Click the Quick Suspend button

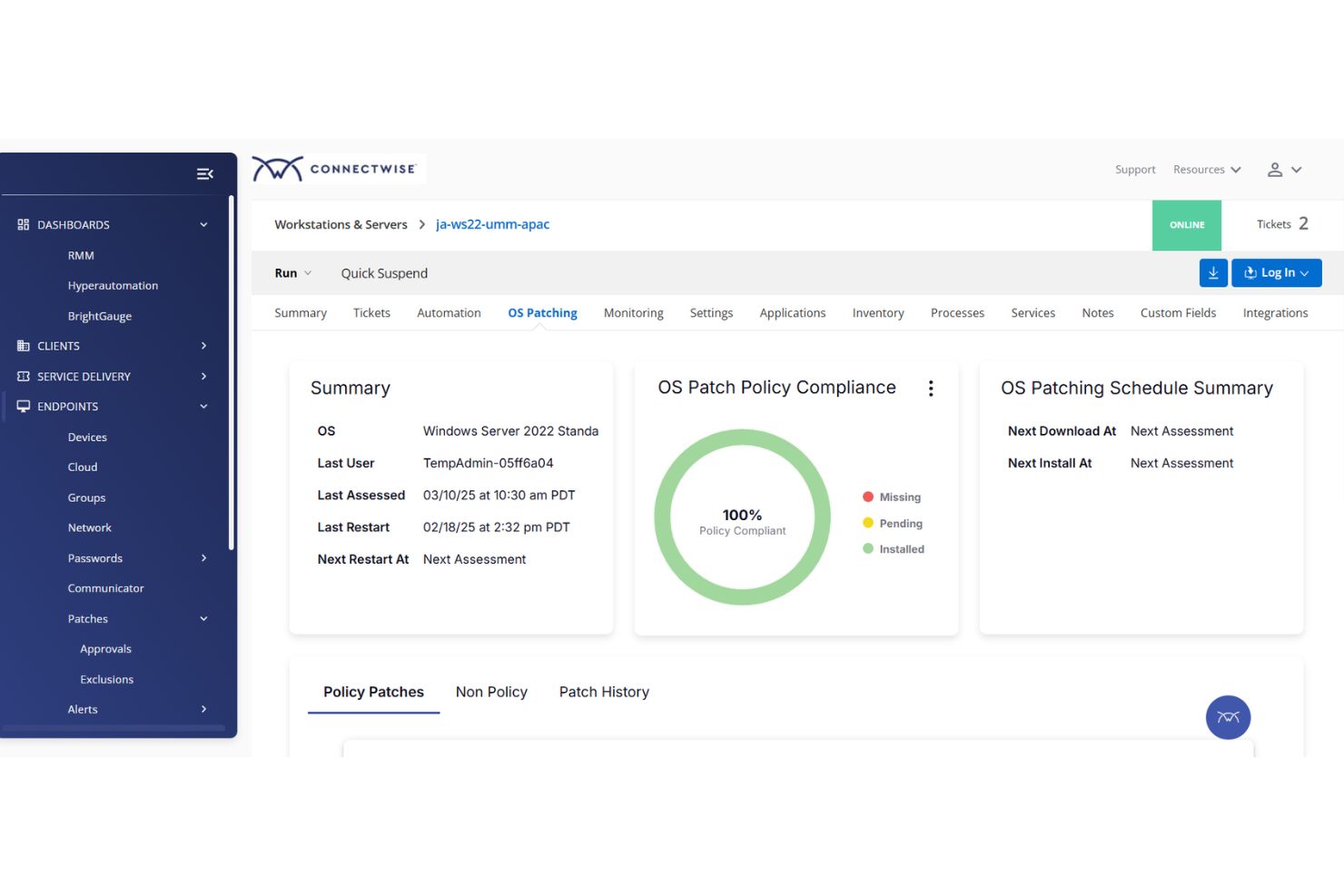coord(384,272)
